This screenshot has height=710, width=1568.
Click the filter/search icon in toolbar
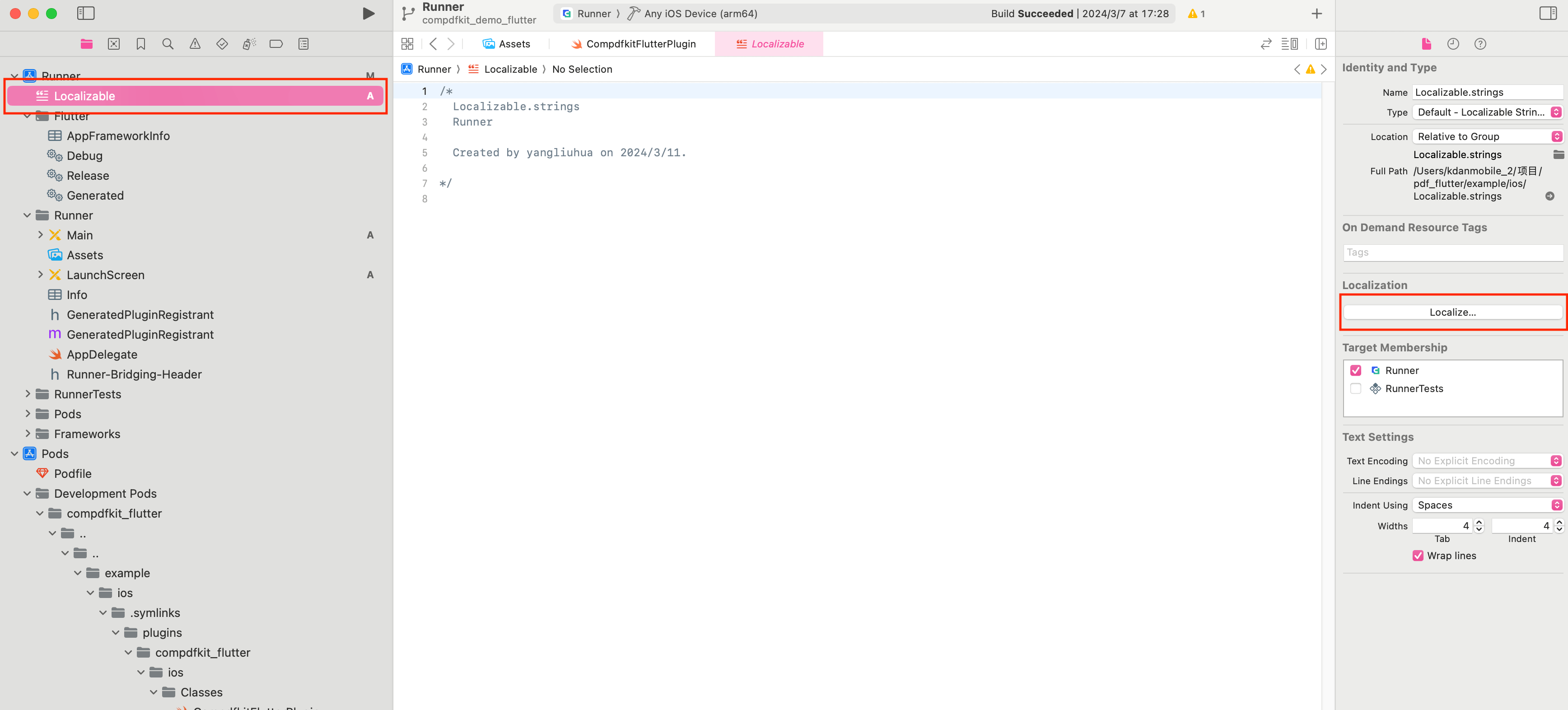pos(168,44)
